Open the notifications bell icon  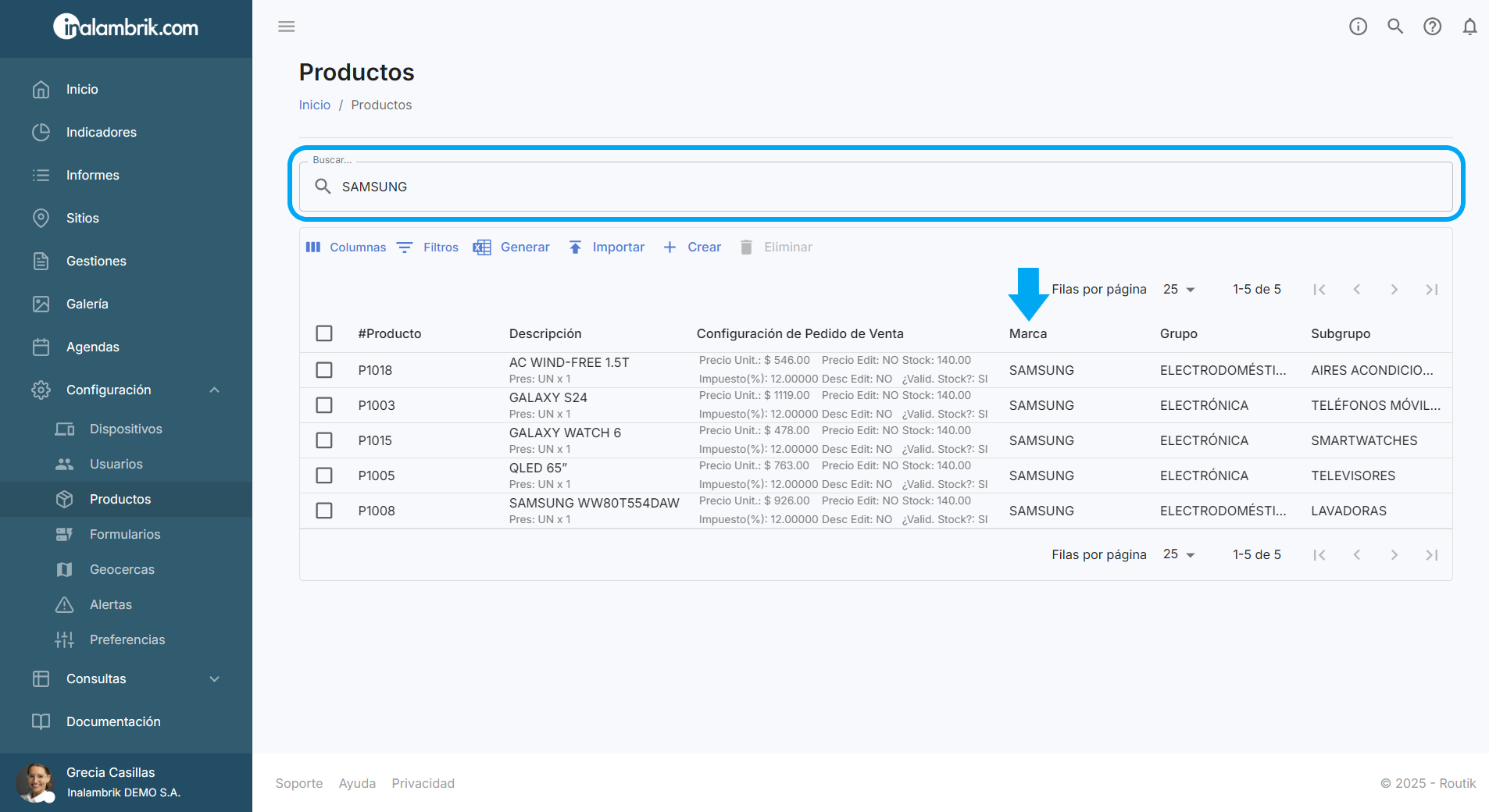click(1469, 27)
